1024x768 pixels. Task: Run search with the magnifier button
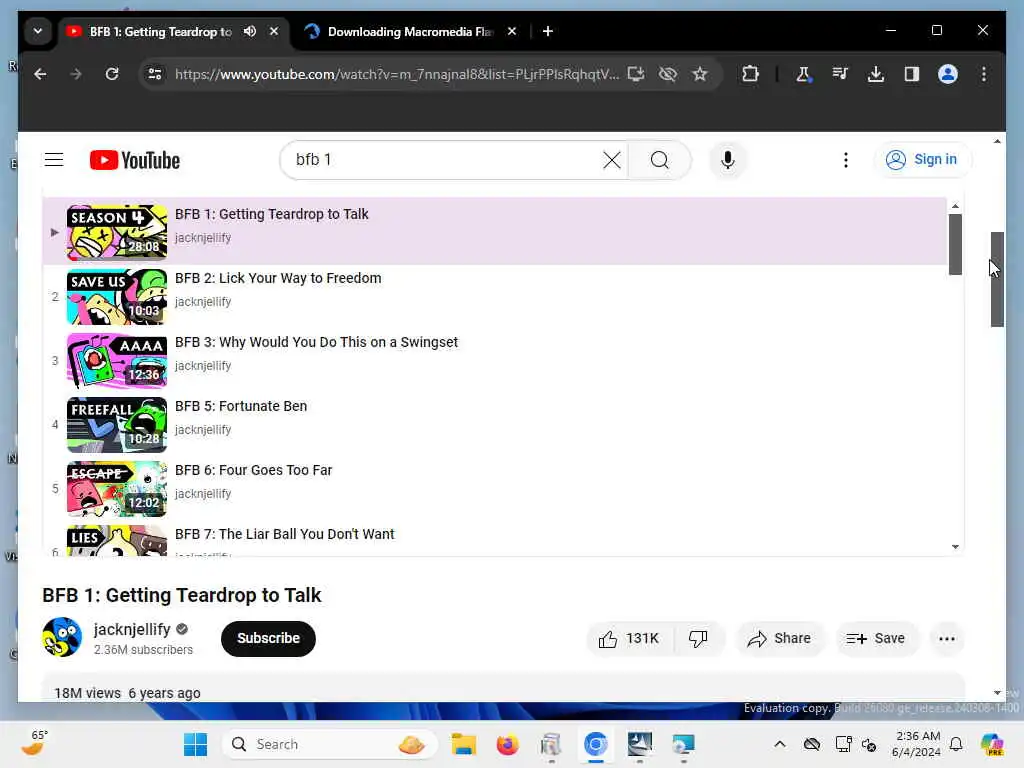pos(660,160)
